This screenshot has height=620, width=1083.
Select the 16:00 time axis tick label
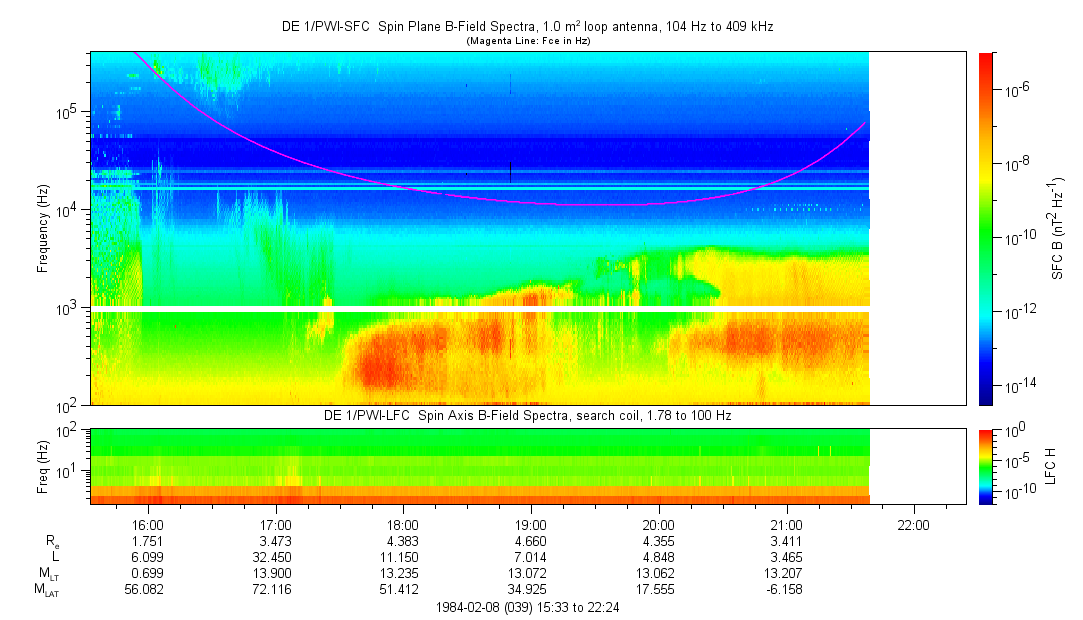point(147,524)
